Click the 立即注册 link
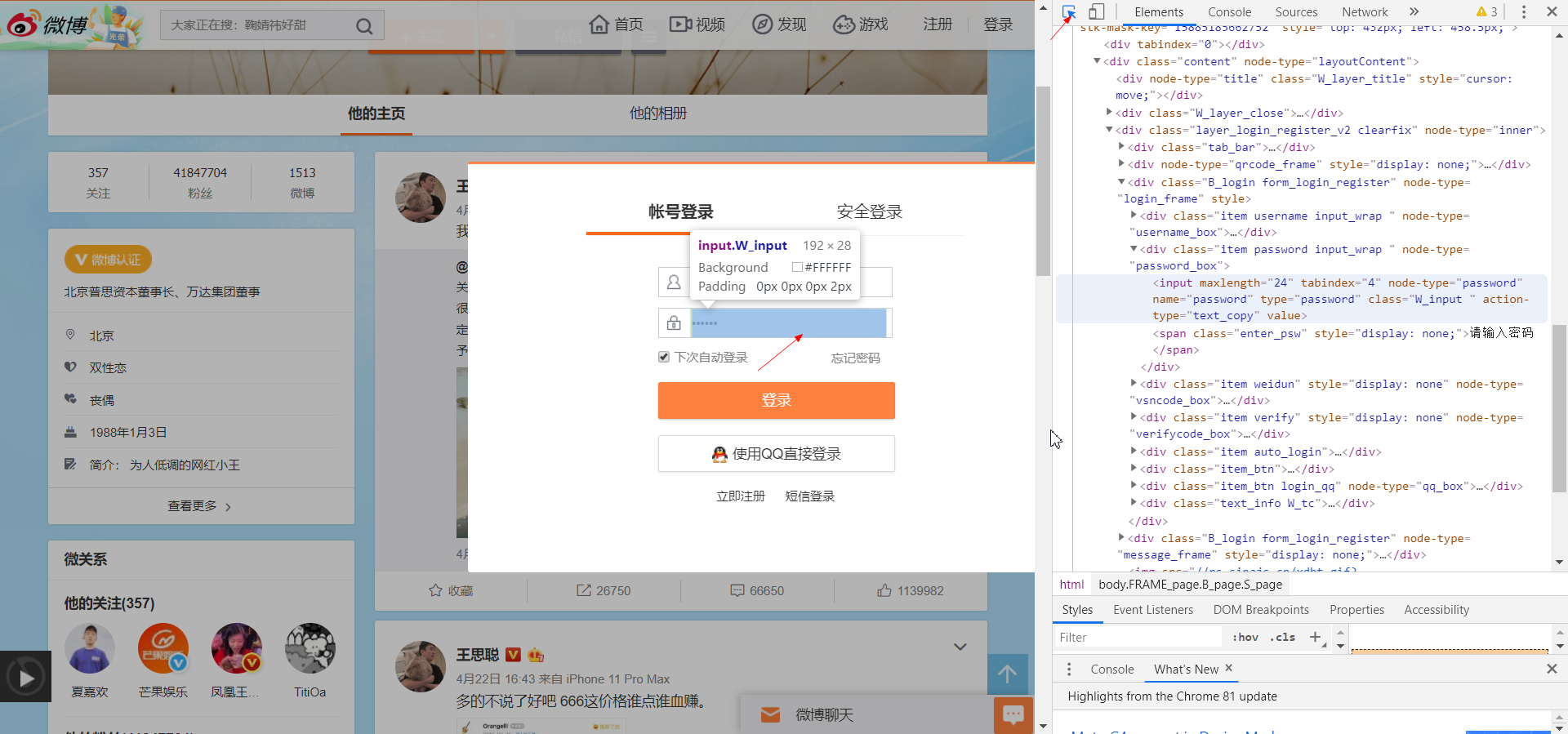 (x=741, y=496)
